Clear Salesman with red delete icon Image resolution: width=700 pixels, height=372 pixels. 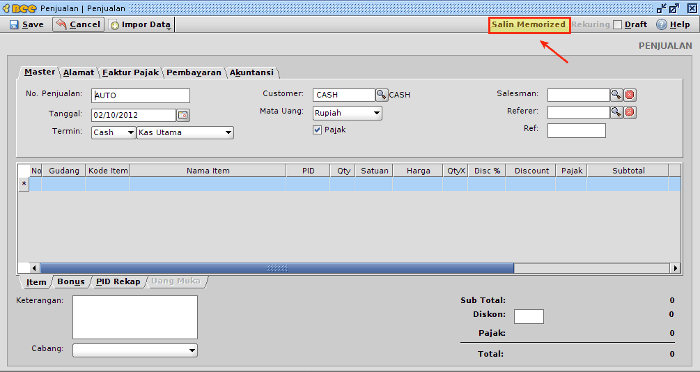coord(629,95)
